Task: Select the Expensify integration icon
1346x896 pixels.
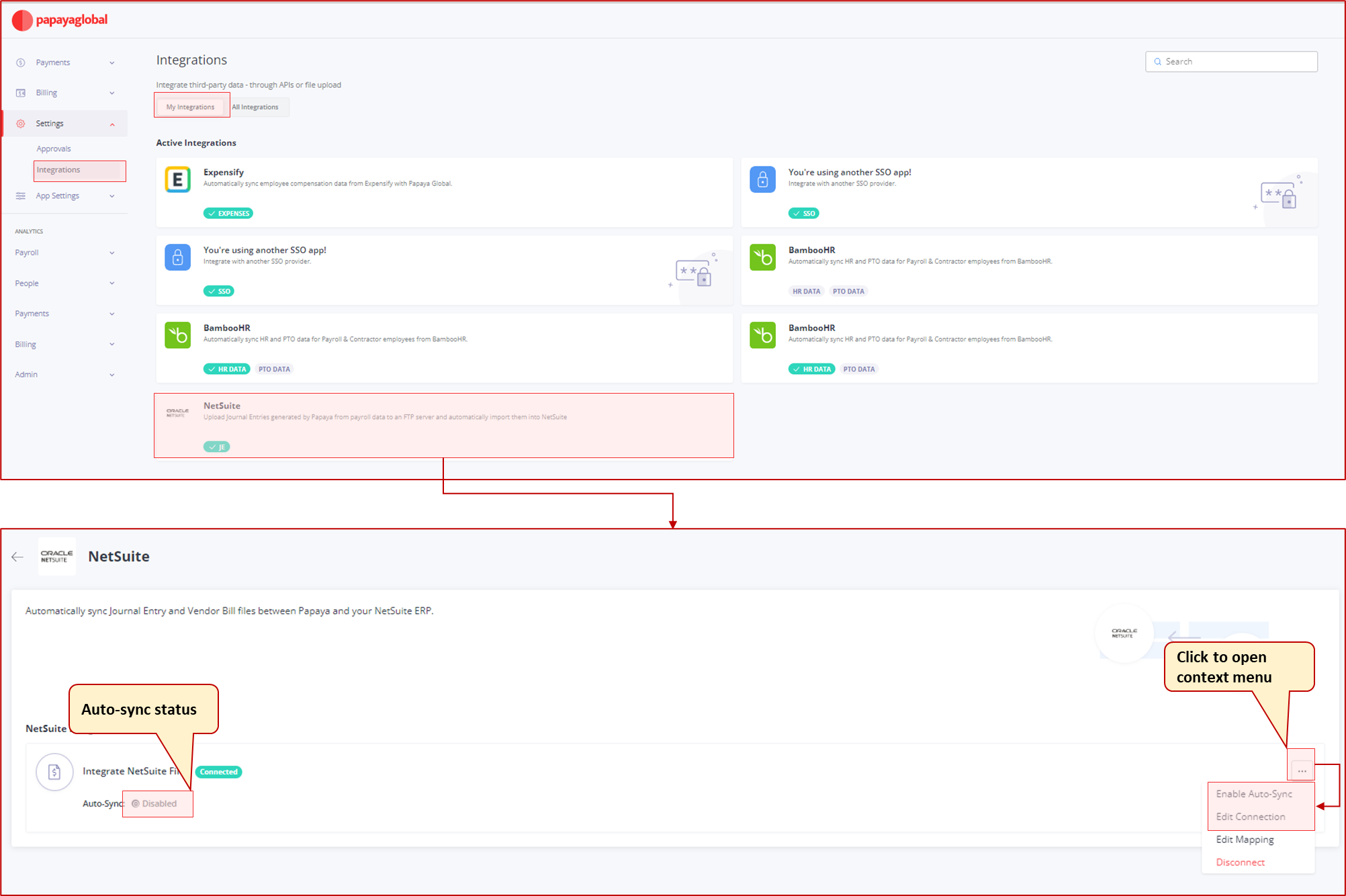Action: pos(177,179)
